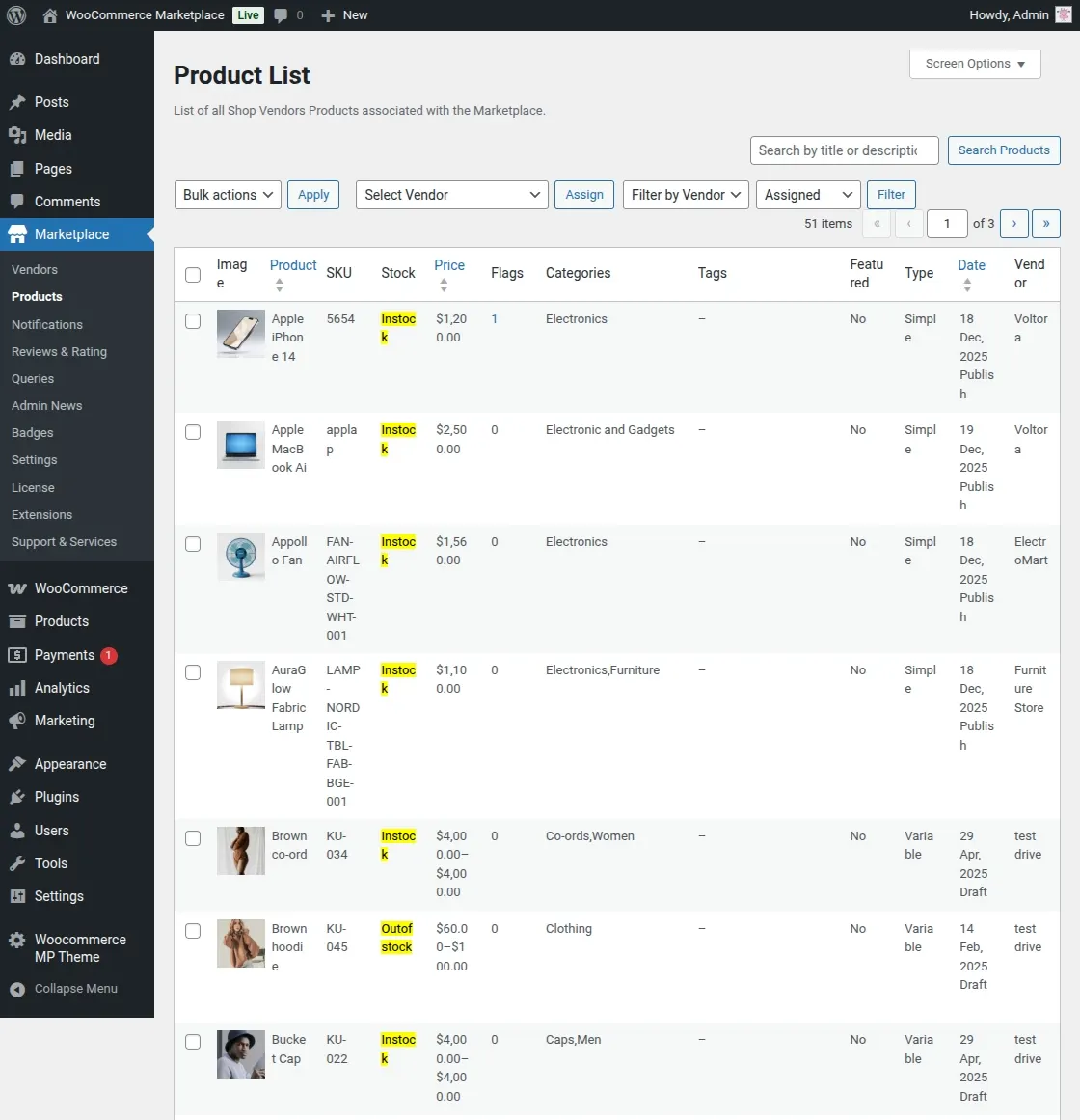Open the New menu in the admin bar
The height and width of the screenshot is (1120, 1080).
click(343, 14)
